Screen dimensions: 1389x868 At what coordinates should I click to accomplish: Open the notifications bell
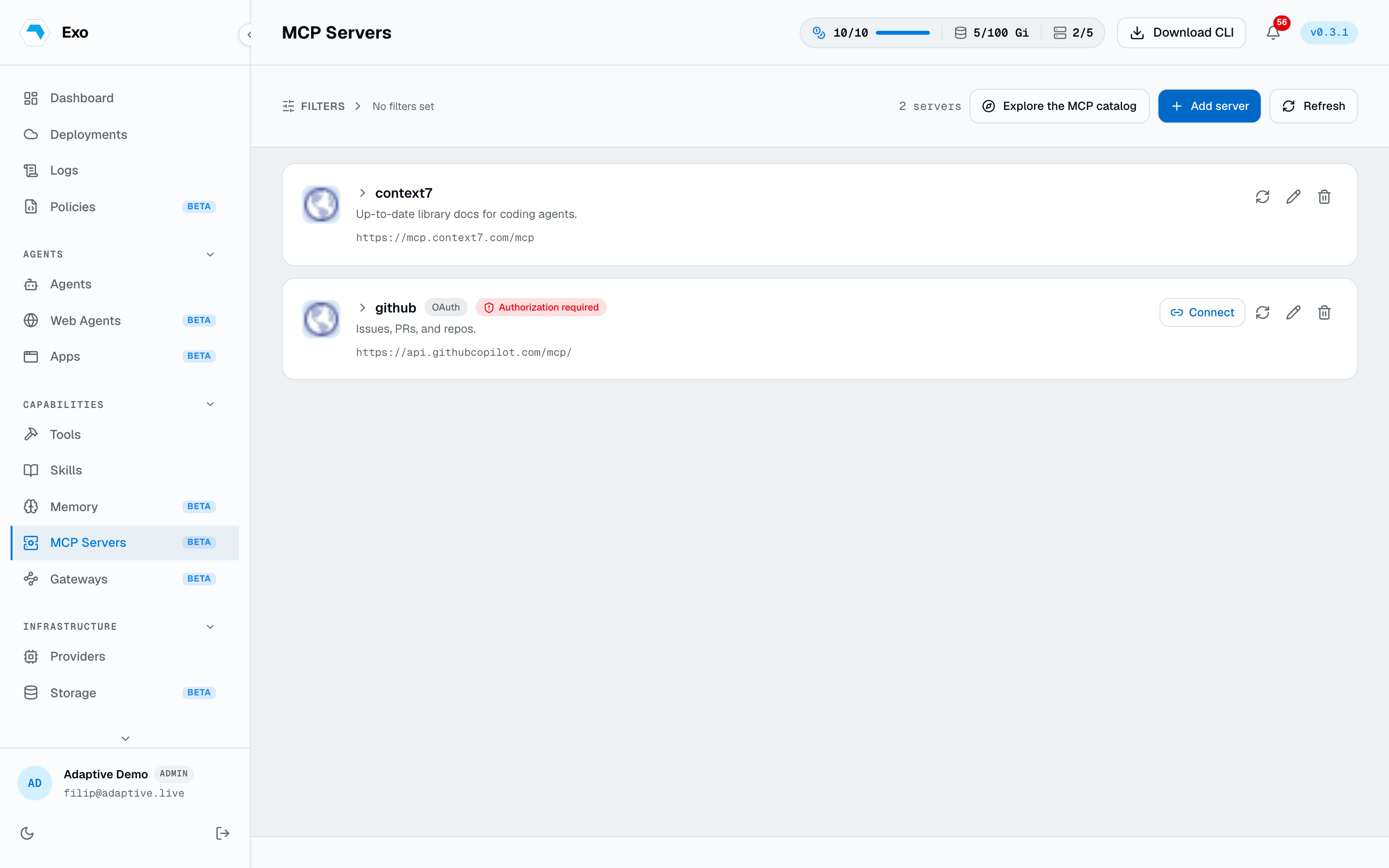pyautogui.click(x=1272, y=33)
